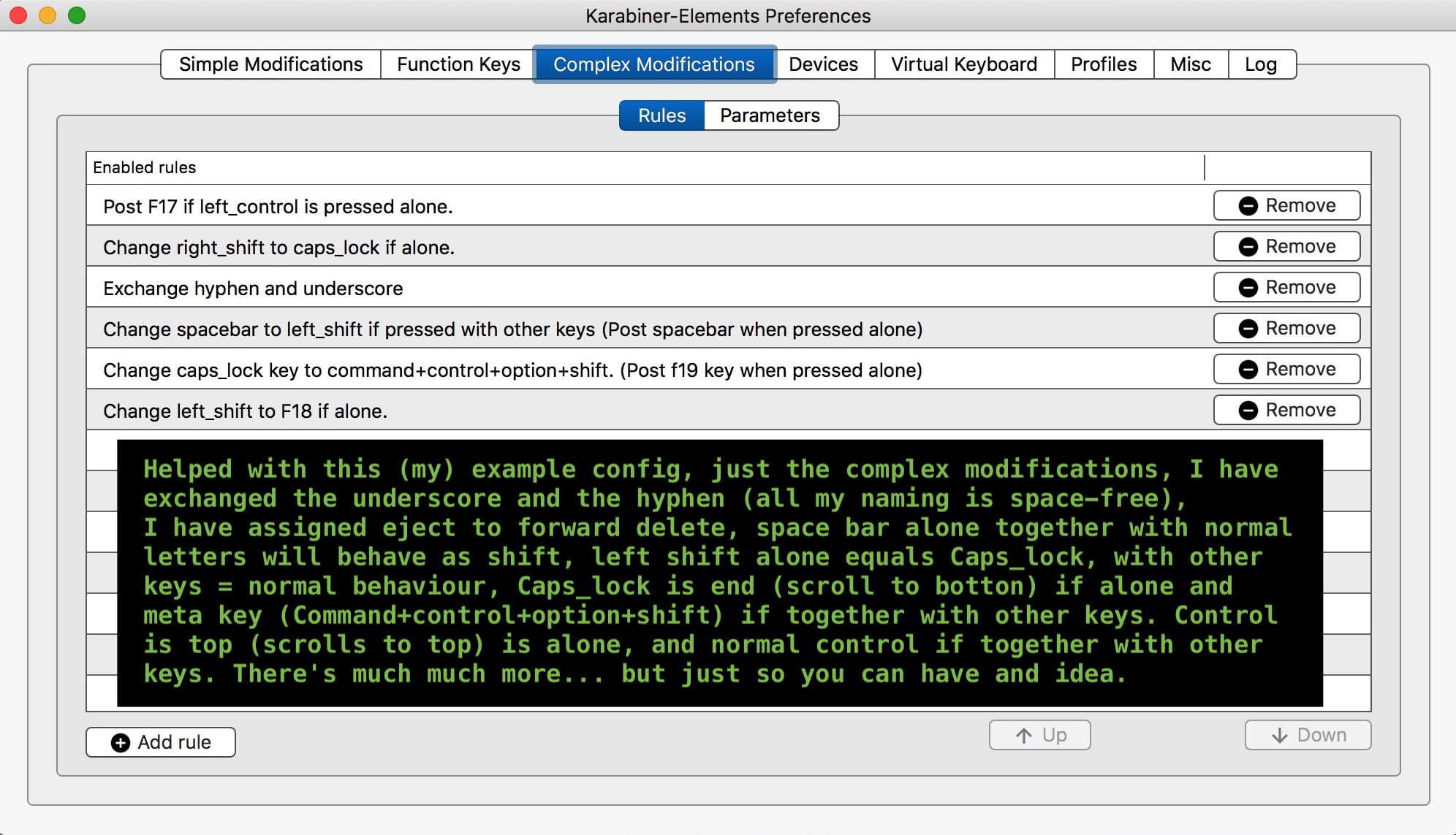The width and height of the screenshot is (1456, 835).
Task: Select 'Change left_shift to F18 if alone.' row
Action: coord(728,410)
